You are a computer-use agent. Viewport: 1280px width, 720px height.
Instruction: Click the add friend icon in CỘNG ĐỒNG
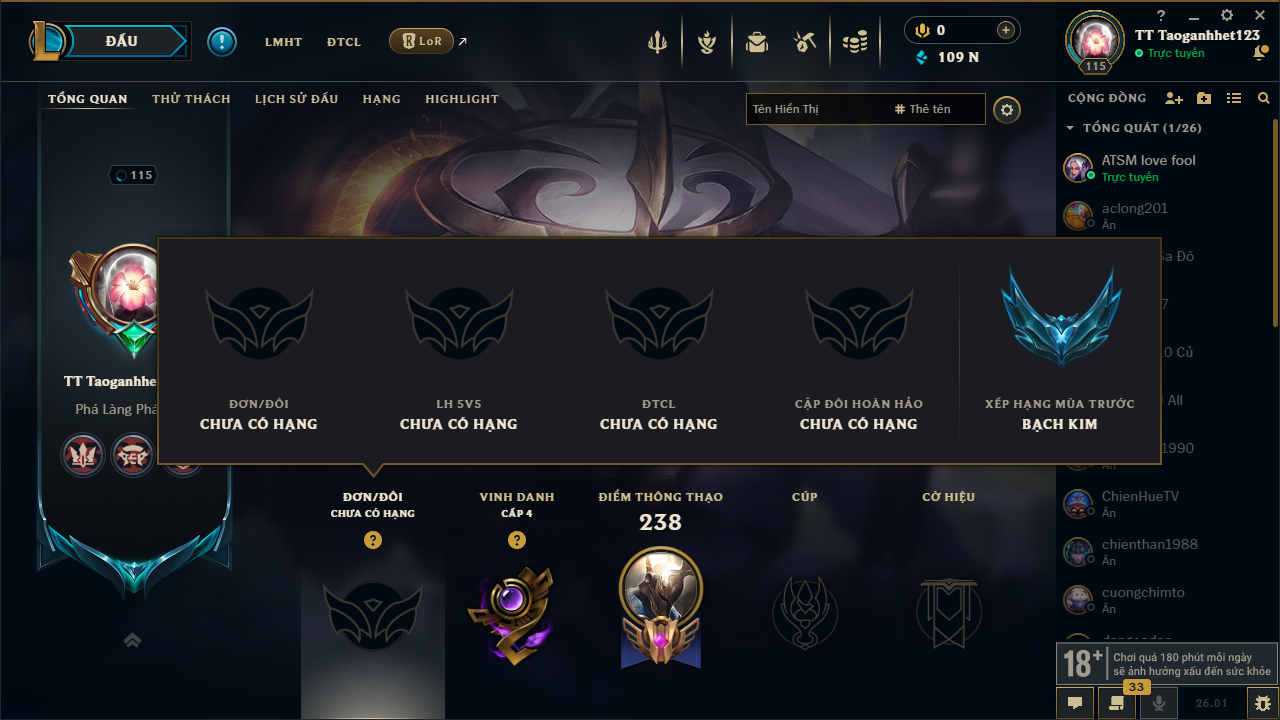pyautogui.click(x=1174, y=98)
